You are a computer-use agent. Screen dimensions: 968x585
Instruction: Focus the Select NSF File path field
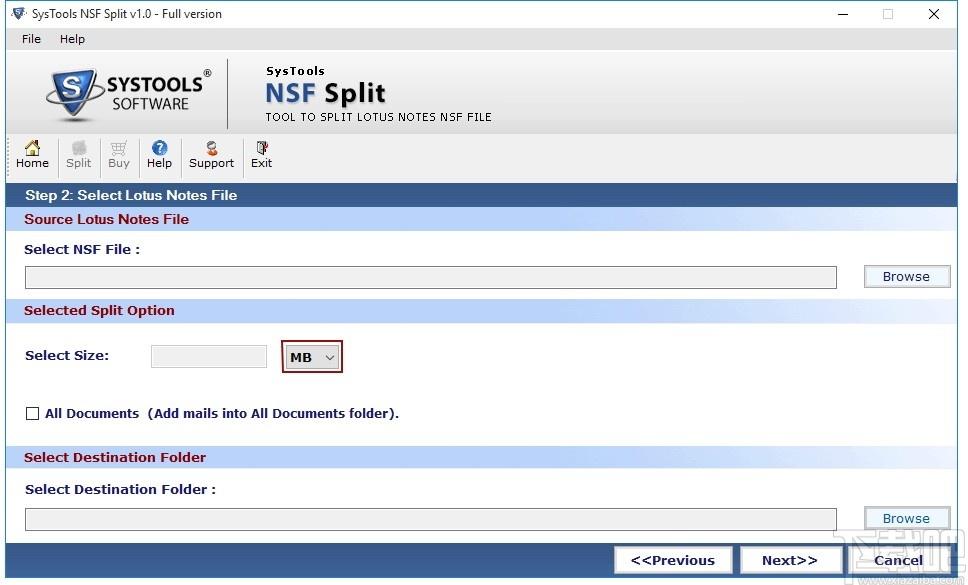pyautogui.click(x=431, y=277)
